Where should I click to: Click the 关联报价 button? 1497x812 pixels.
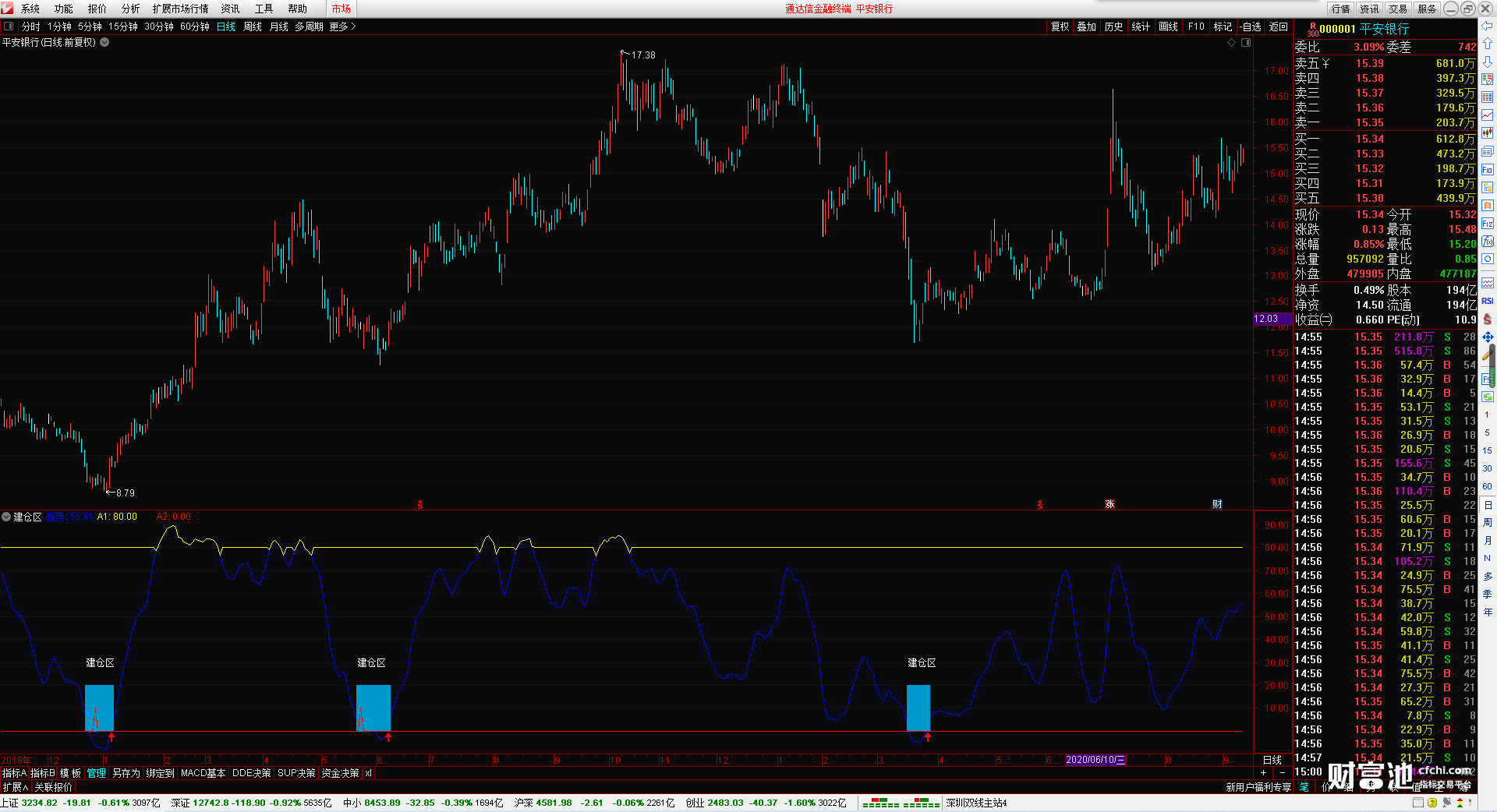54,787
